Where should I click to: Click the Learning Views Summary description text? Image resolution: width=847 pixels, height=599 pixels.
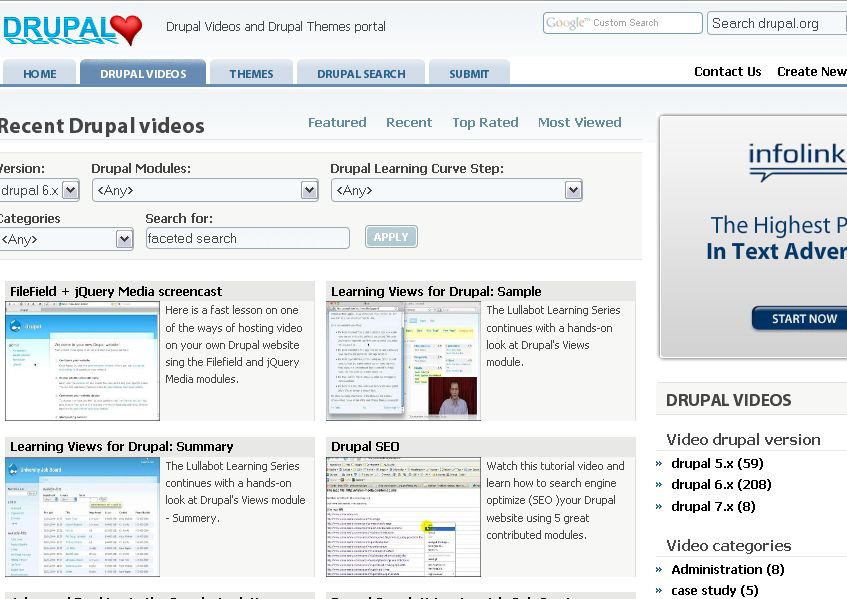(235, 492)
